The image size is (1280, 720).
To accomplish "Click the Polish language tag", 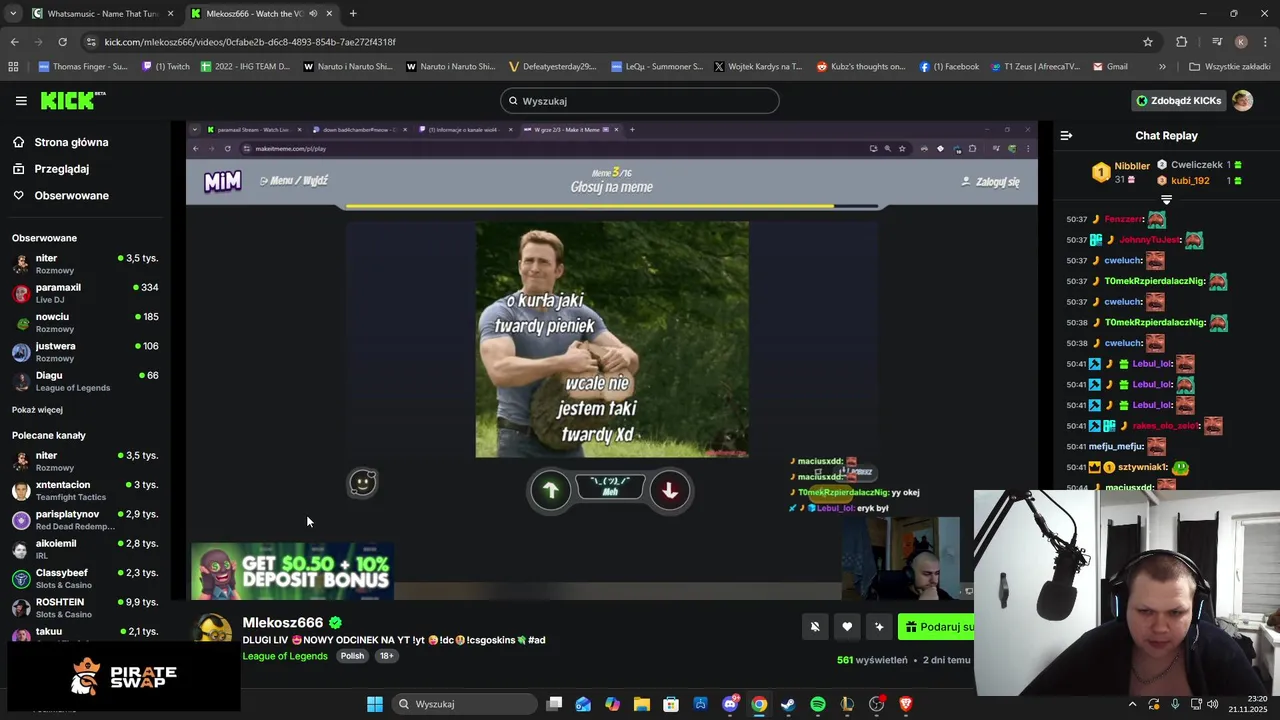I will [352, 656].
